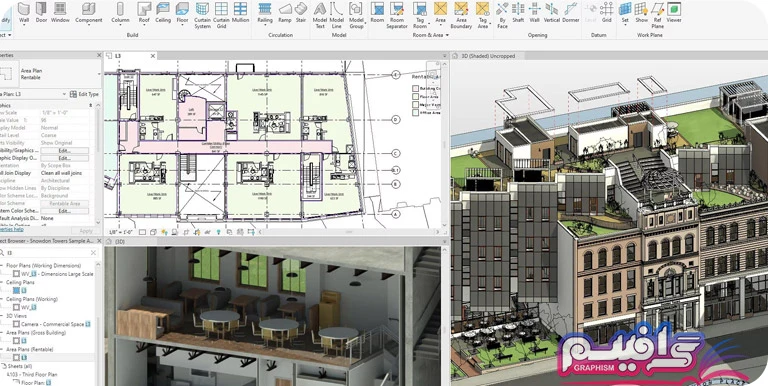Image resolution: width=768 pixels, height=386 pixels.
Task: Collapse the Graphics section in Properties
Action: [x=91, y=105]
